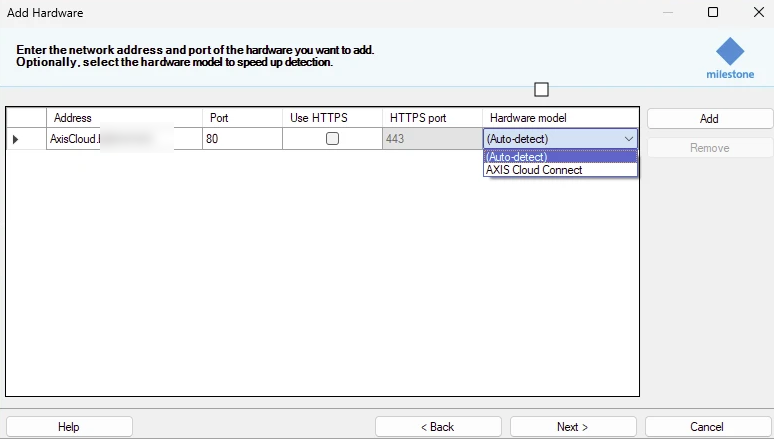Click the Next > button

click(573, 427)
